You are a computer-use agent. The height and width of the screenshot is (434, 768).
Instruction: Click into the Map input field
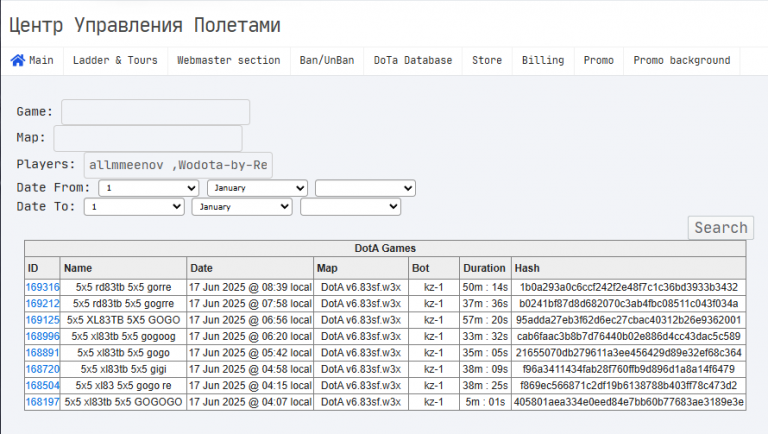tap(147, 138)
